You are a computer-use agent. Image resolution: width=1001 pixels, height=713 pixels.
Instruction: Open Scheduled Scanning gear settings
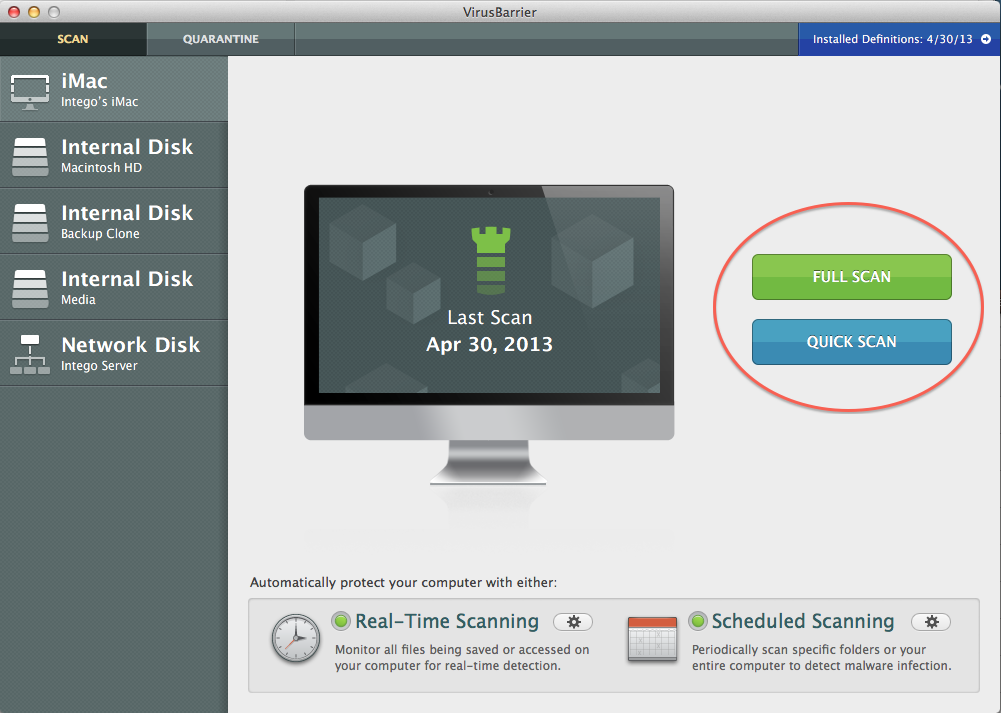coord(931,622)
